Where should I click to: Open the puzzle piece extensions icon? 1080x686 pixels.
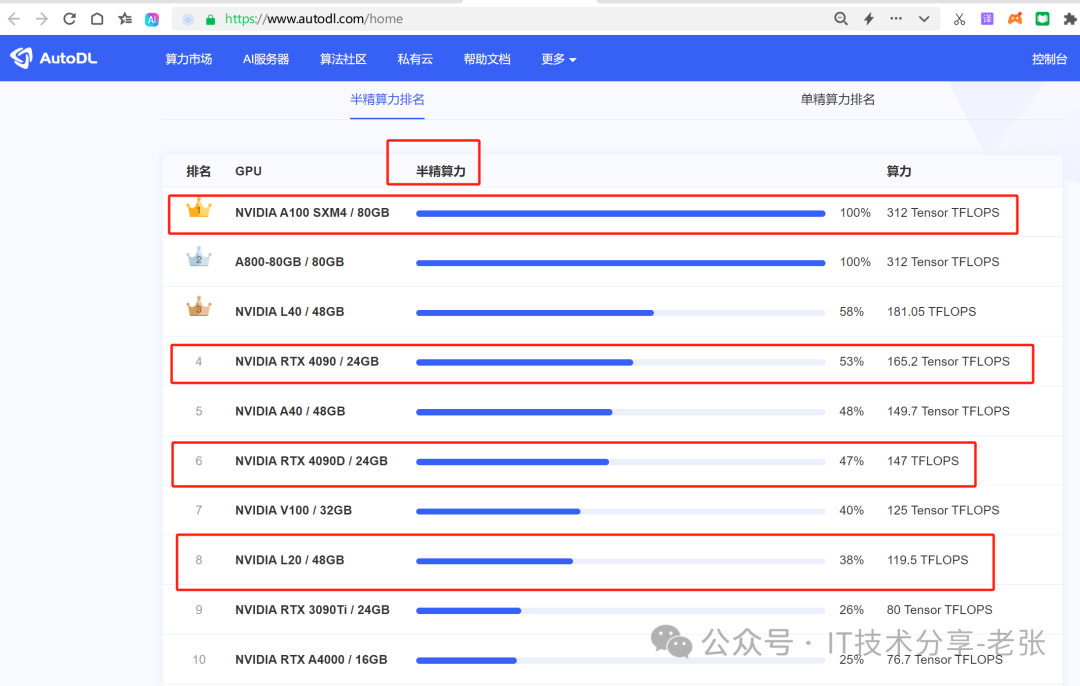point(1070,19)
